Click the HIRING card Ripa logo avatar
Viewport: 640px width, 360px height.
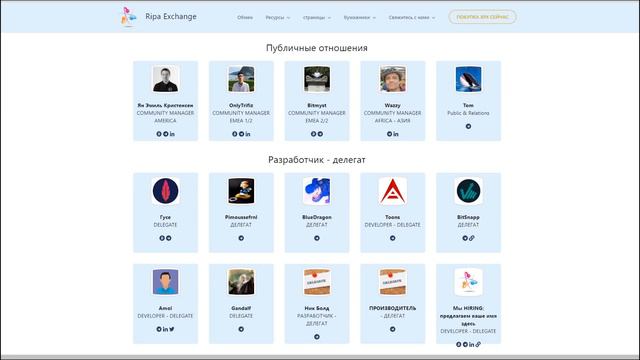tap(469, 282)
